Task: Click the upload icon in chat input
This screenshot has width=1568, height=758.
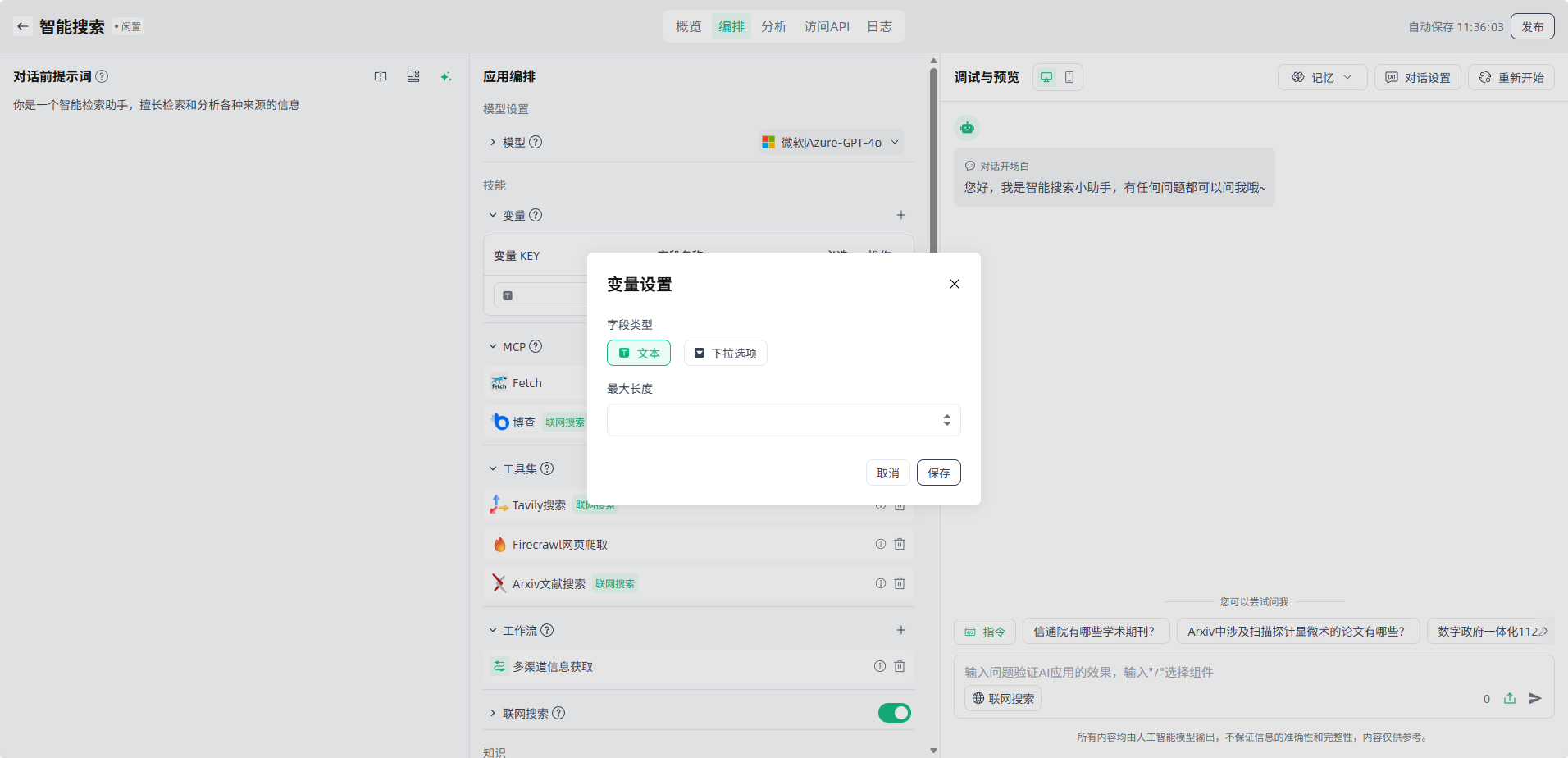Action: click(x=1510, y=698)
